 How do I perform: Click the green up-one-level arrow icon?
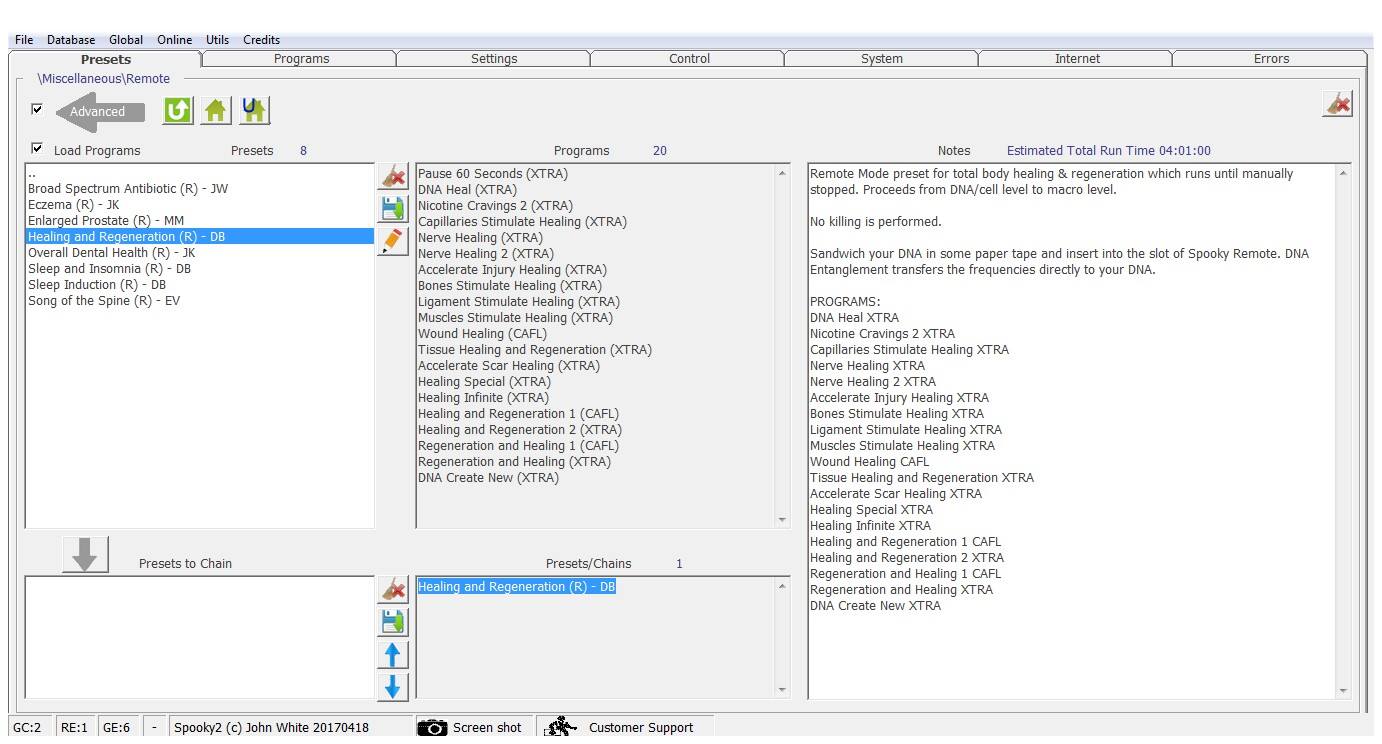pyautogui.click(x=178, y=111)
